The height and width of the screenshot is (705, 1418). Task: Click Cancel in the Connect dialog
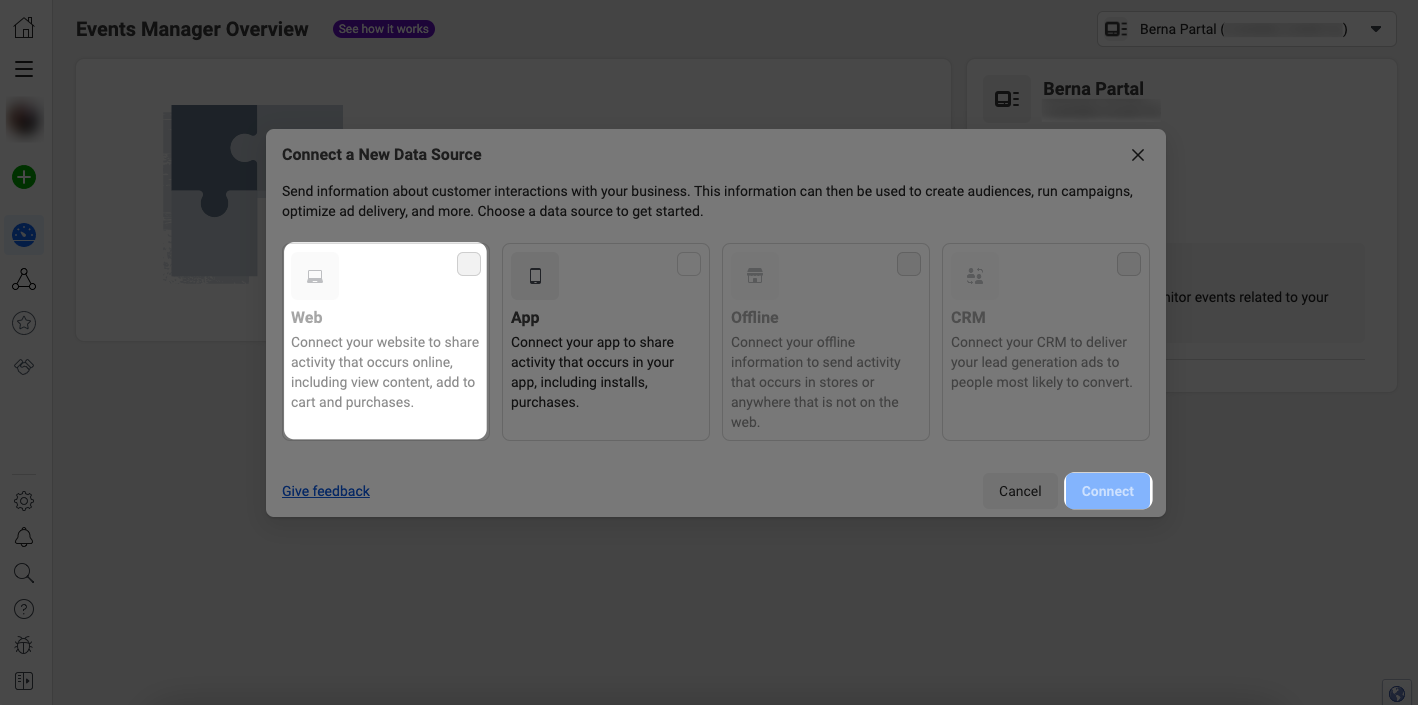pyautogui.click(x=1019, y=491)
